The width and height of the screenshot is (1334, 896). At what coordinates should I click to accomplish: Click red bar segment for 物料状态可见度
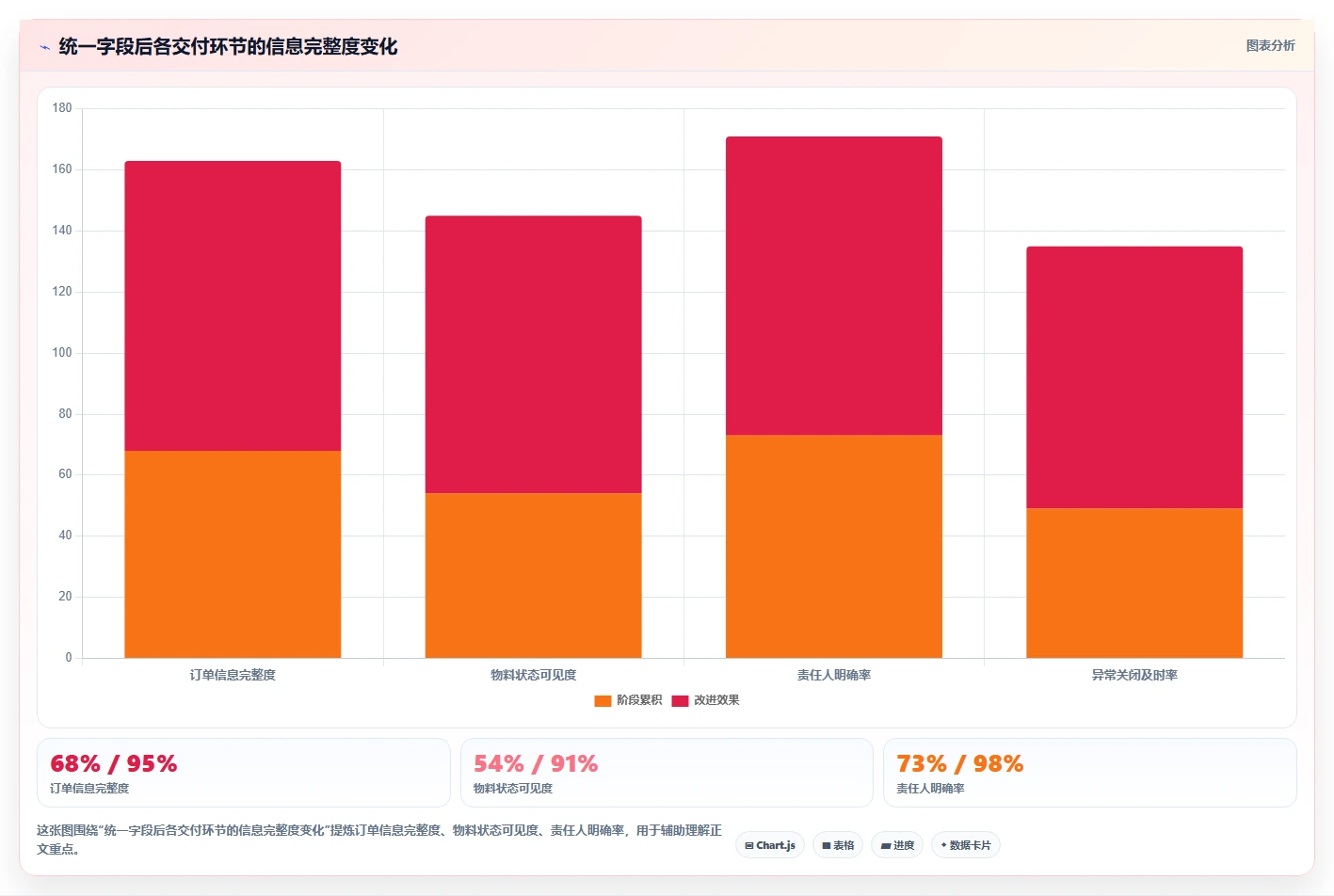[x=533, y=355]
